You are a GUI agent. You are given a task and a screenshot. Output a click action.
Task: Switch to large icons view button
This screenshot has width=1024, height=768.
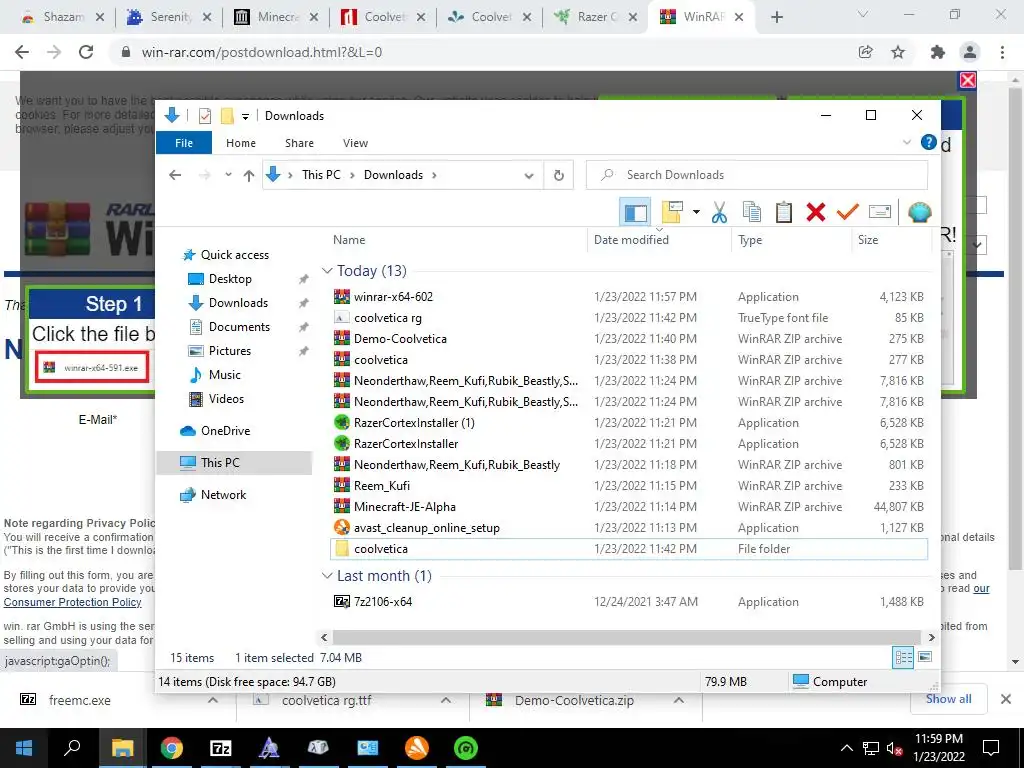[x=925, y=657]
